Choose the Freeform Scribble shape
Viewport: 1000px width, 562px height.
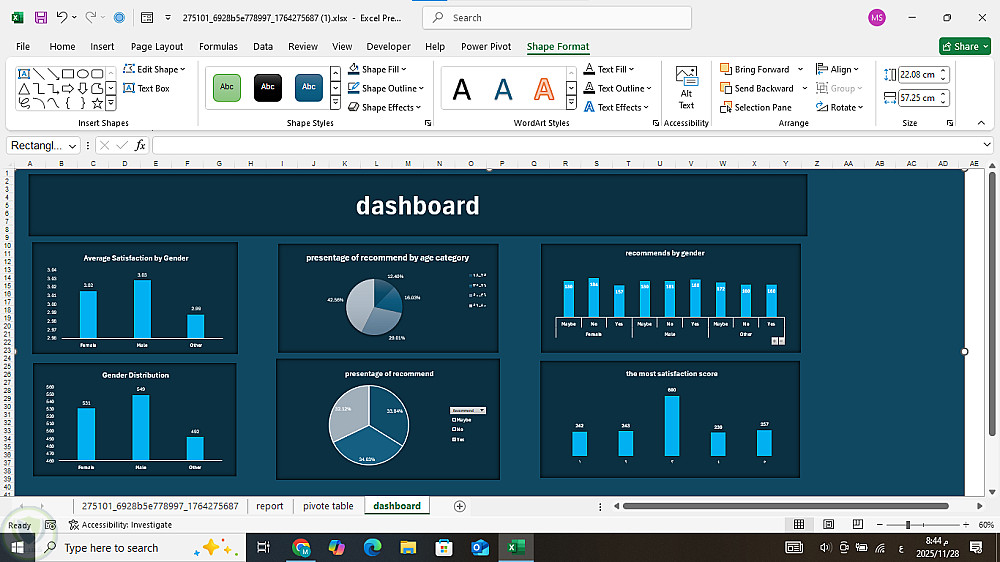24,103
